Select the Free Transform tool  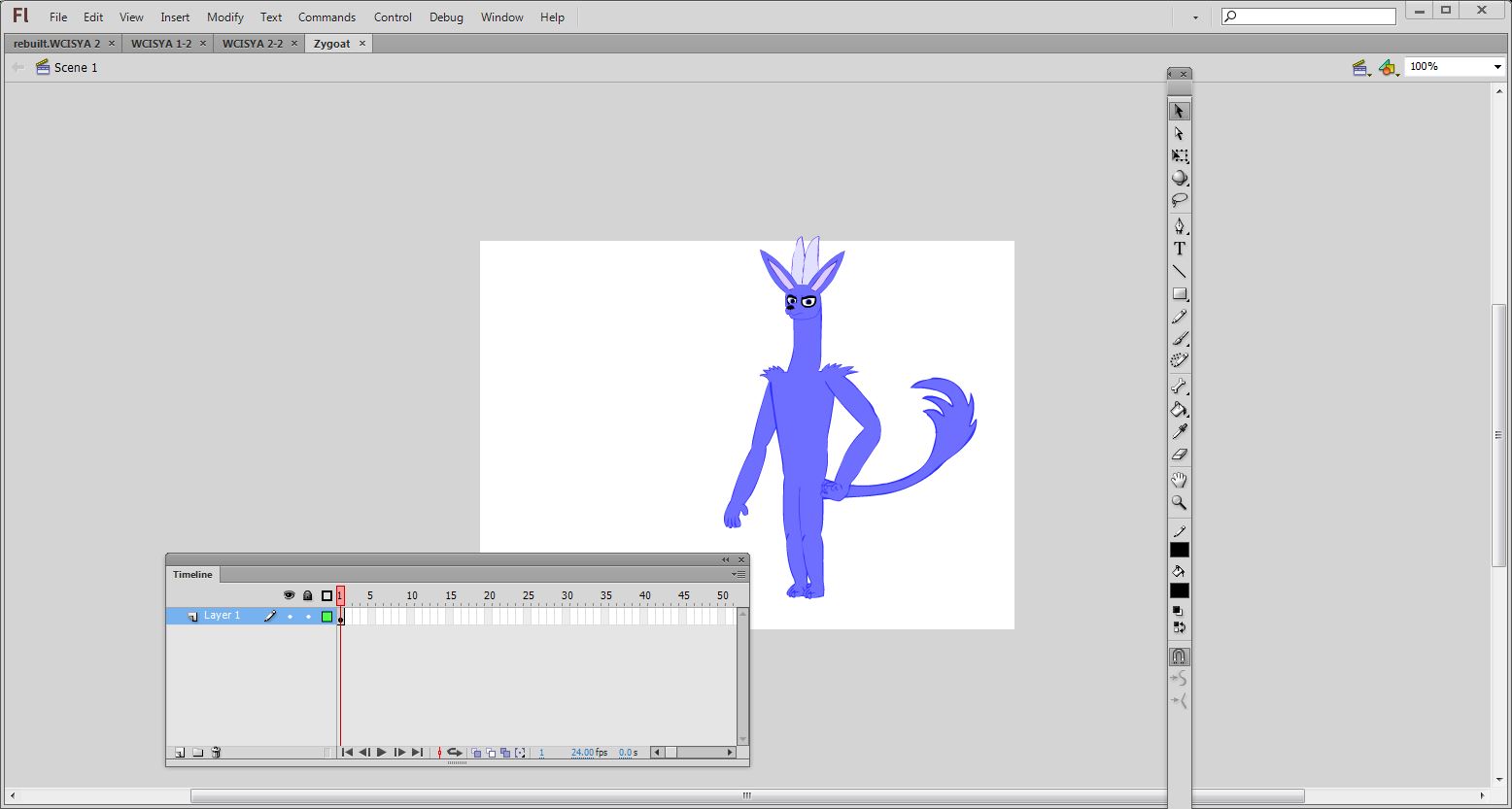pos(1179,155)
